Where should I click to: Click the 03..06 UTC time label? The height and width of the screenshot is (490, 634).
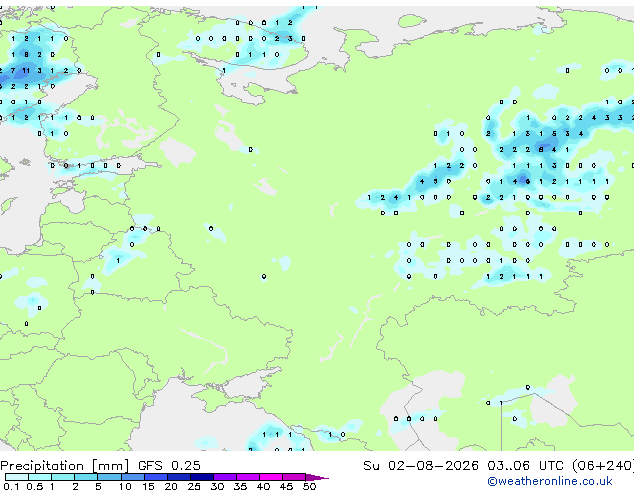tap(525, 466)
